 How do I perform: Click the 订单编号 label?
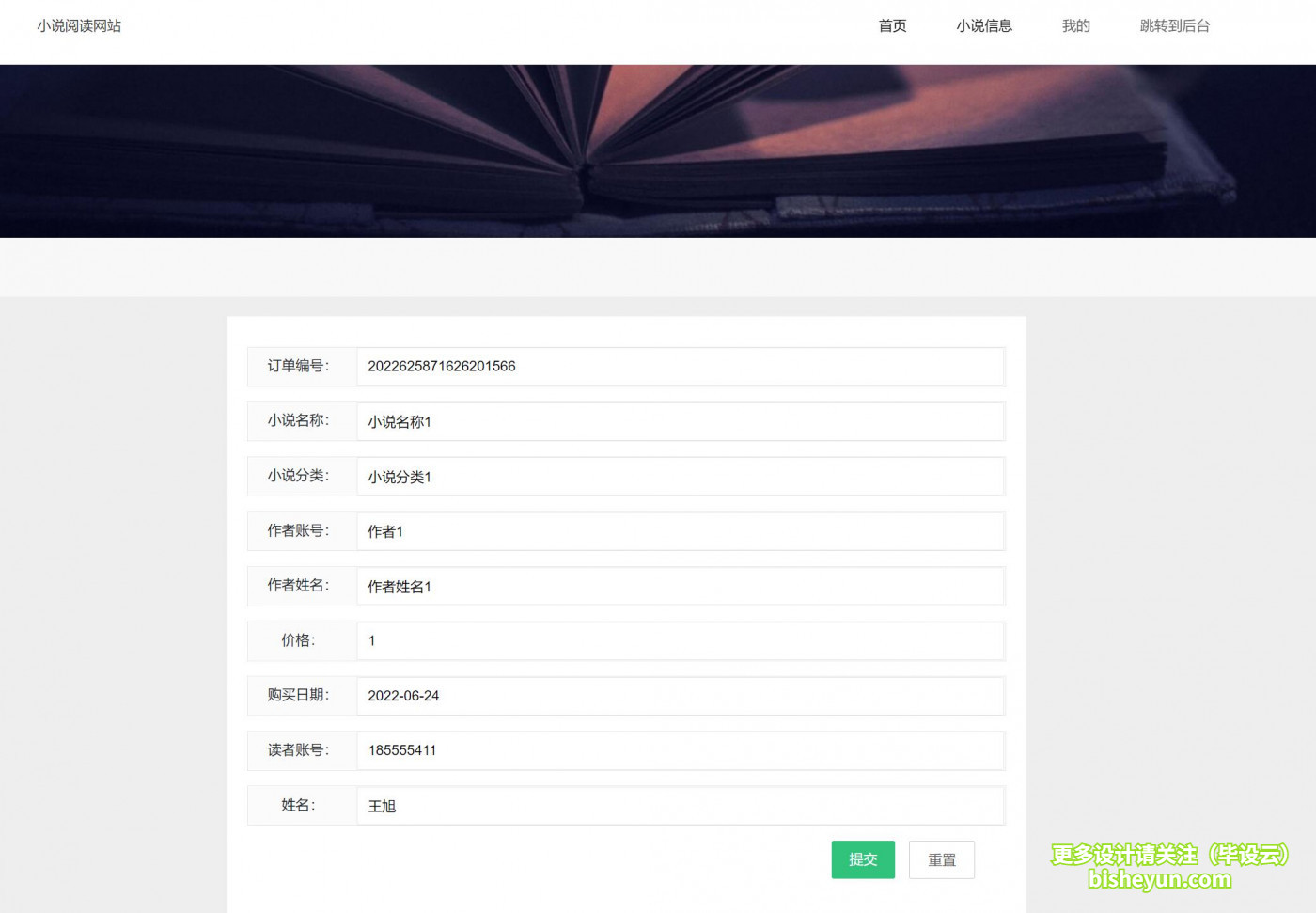298,366
